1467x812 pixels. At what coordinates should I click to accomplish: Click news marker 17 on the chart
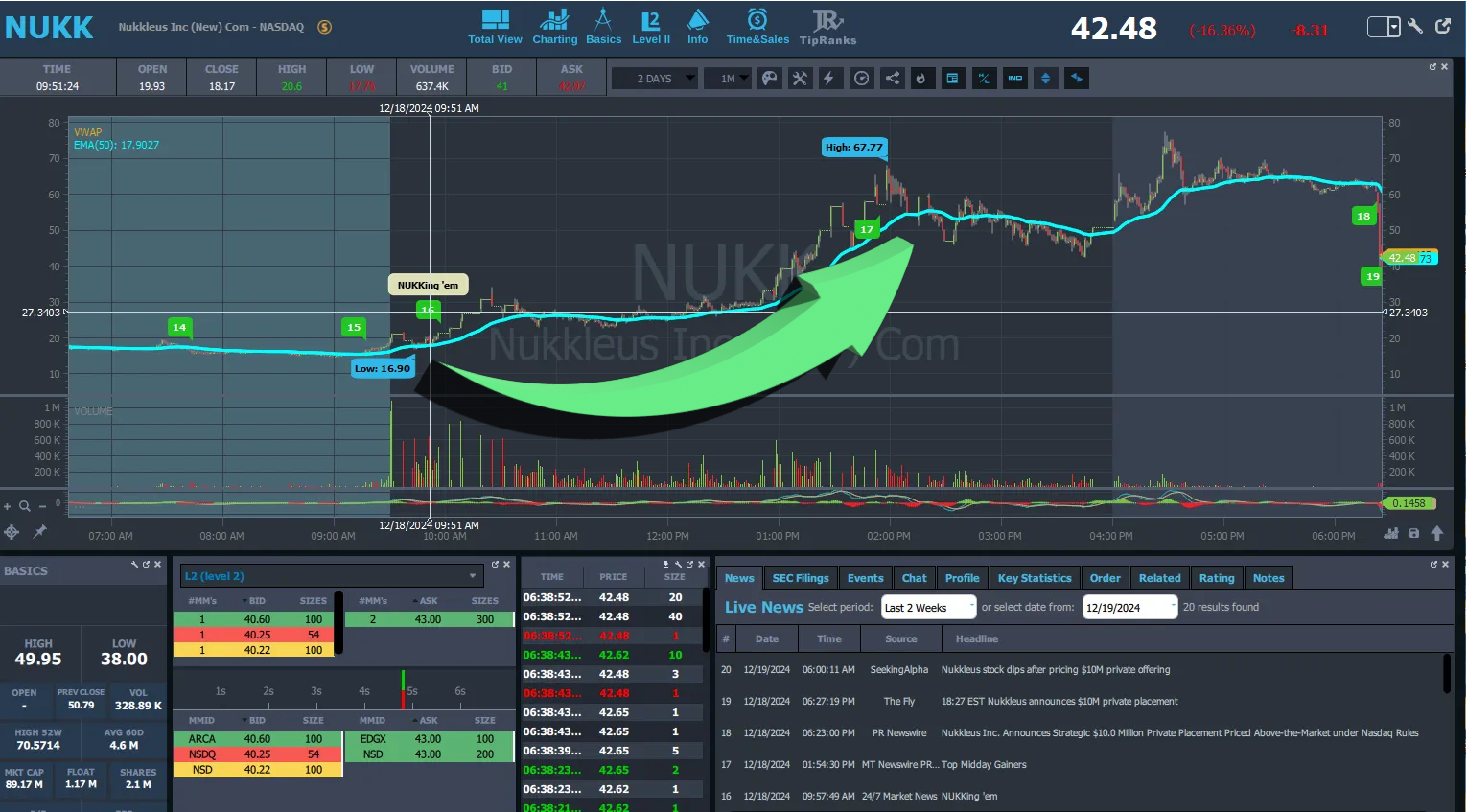click(867, 229)
